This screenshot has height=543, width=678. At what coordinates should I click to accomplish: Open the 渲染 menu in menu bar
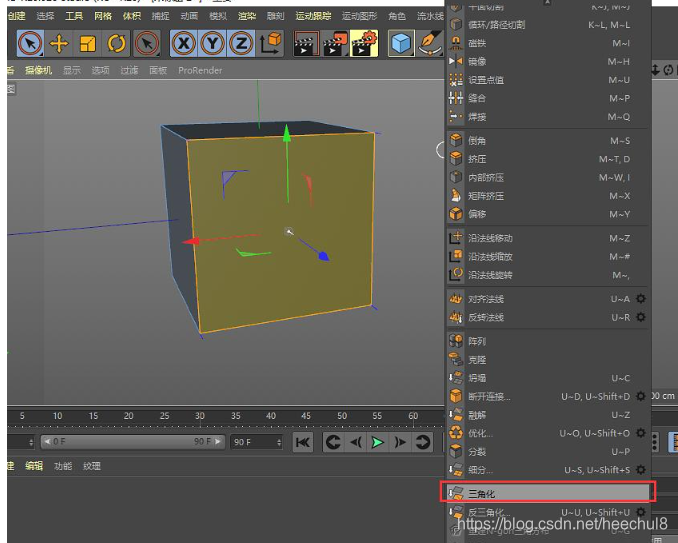click(247, 16)
